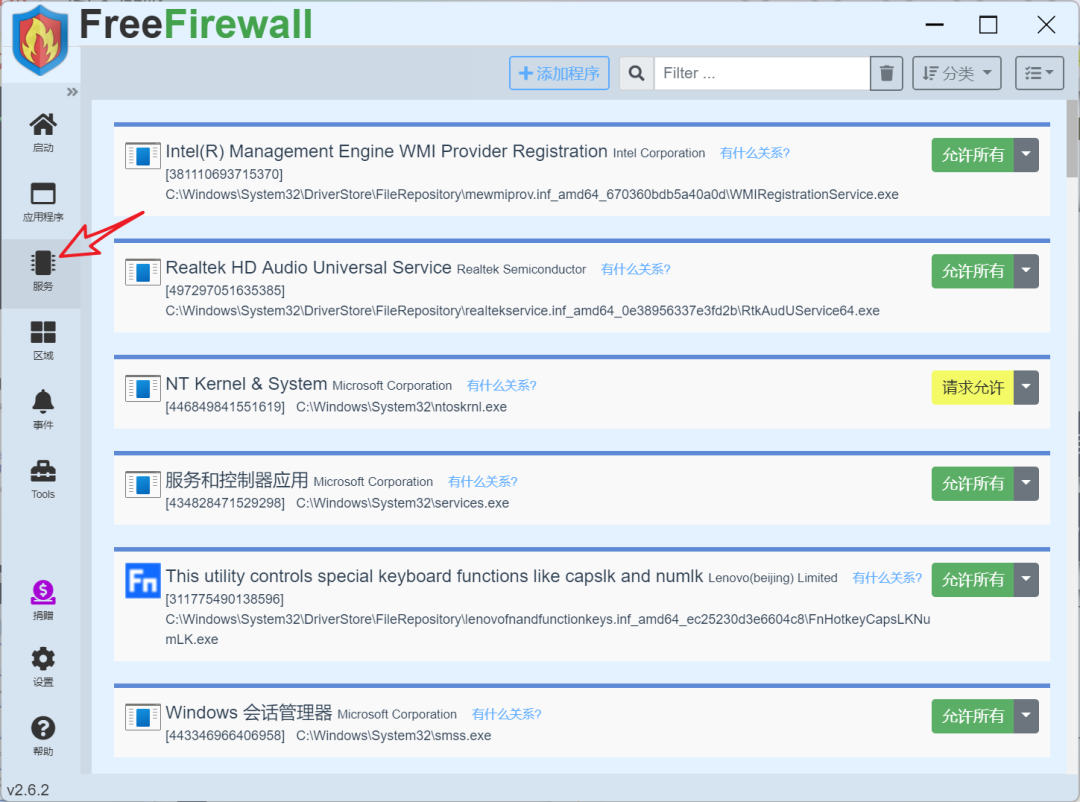The width and height of the screenshot is (1080, 802).
Task: Click 允许所有 for 服务和控制器应用
Action: [x=973, y=484]
